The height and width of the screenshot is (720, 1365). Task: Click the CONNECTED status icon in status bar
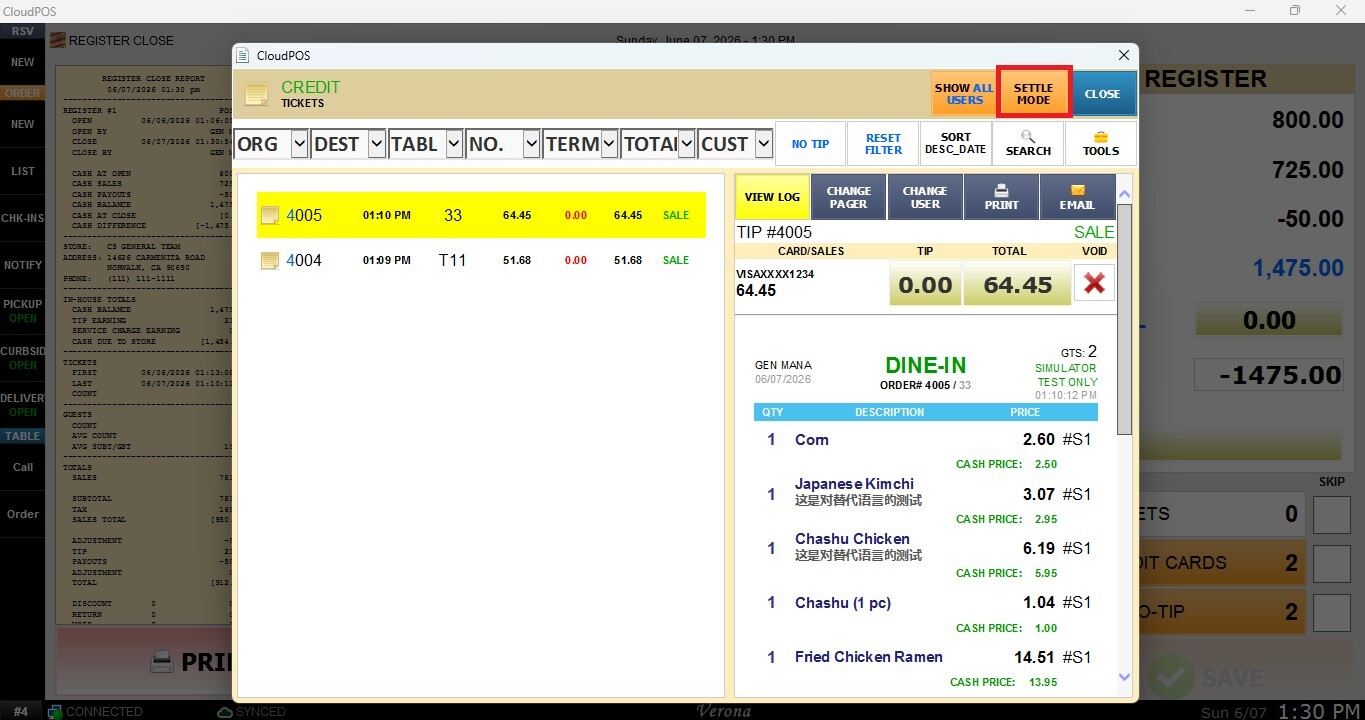[x=56, y=711]
